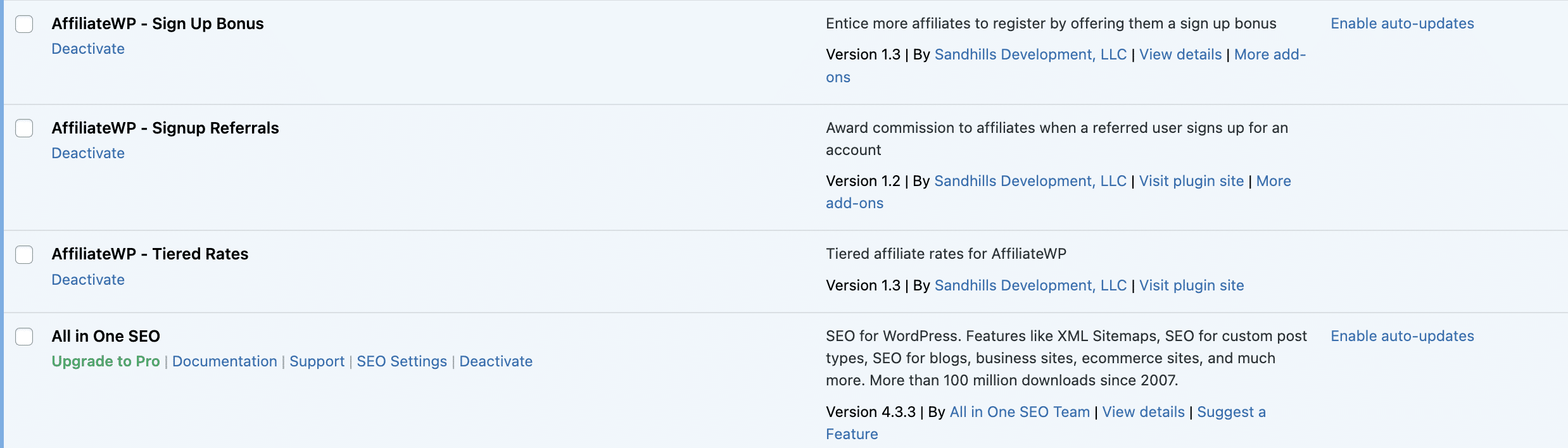
Task: Deactivate the AffiliateWP - Signup Referrals plugin
Action: point(88,153)
